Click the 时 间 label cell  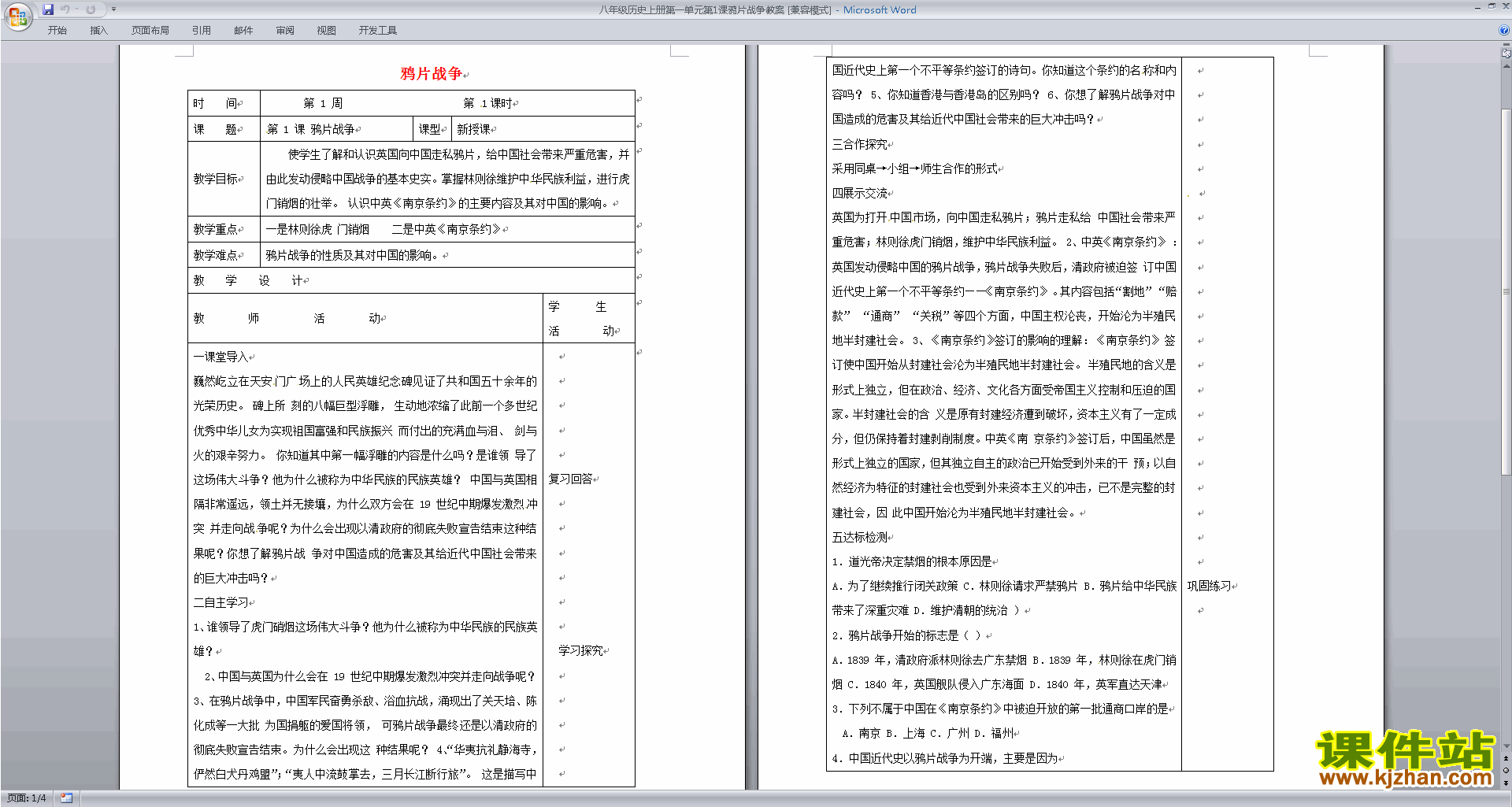[224, 103]
